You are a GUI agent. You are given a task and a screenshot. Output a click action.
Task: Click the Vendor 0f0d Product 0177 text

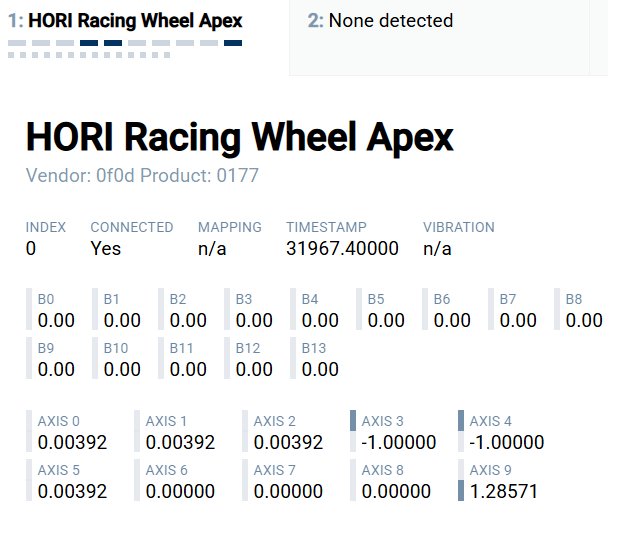pos(142,176)
